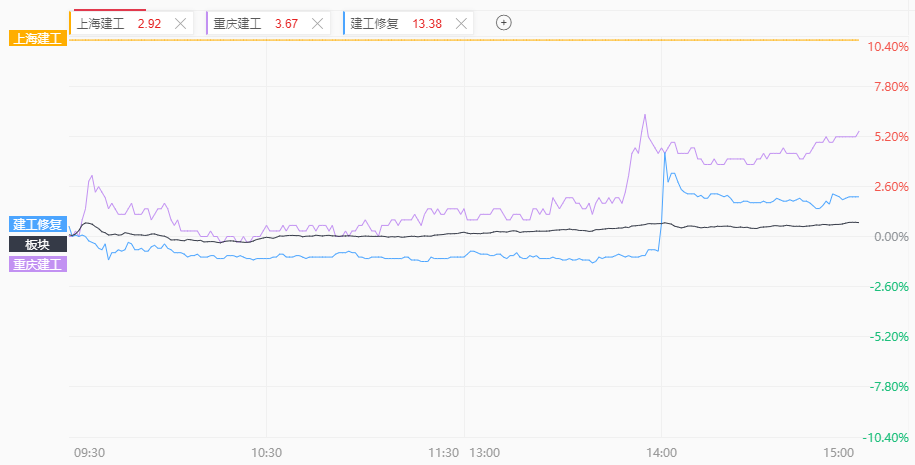Select the 建工修复 13.38 tab
Viewport: 915px width, 465px height.
[x=408, y=24]
